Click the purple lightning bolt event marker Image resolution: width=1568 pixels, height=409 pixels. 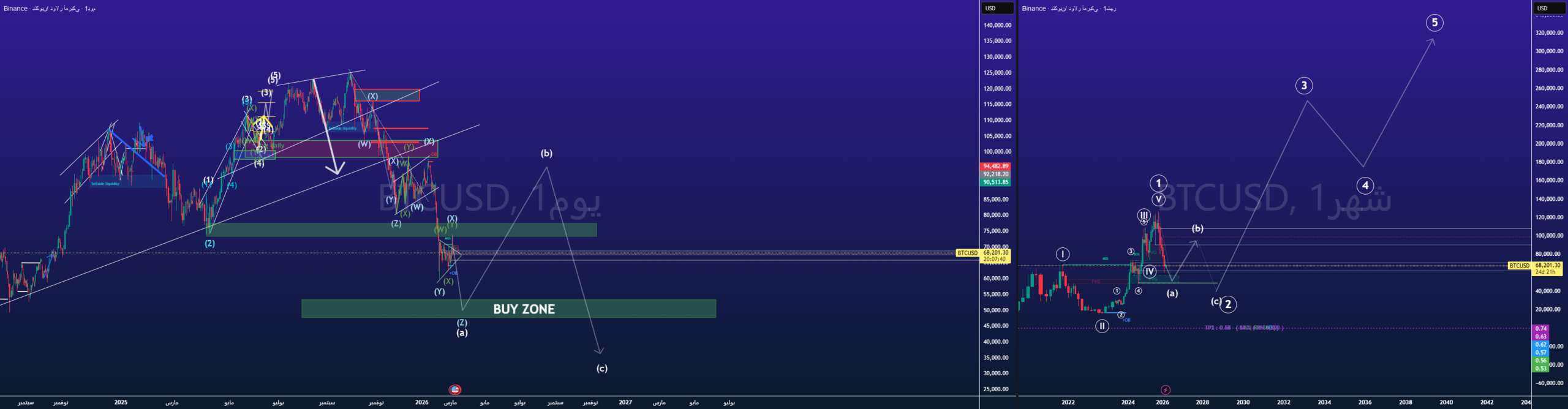[1165, 390]
